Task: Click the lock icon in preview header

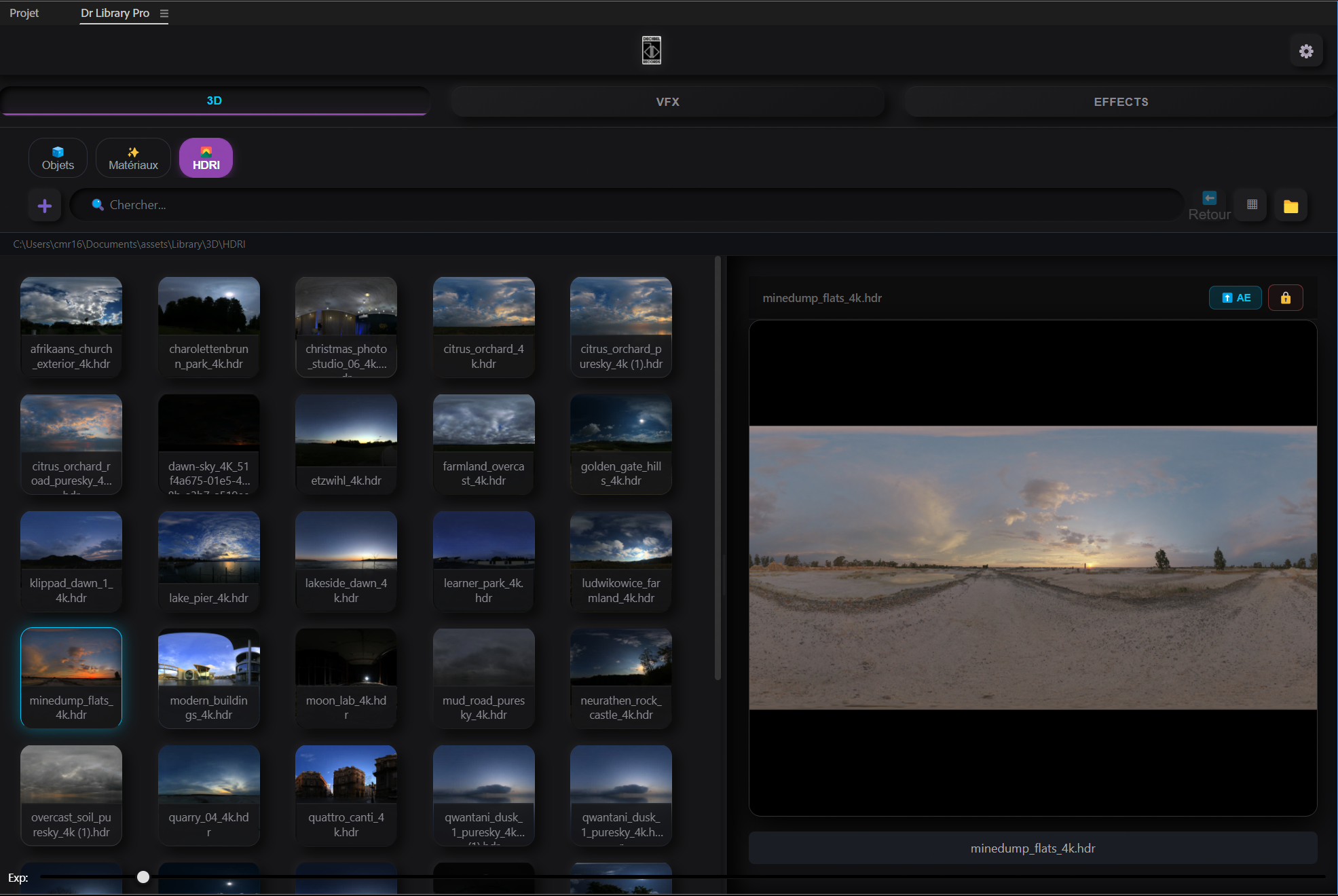Action: click(1285, 297)
